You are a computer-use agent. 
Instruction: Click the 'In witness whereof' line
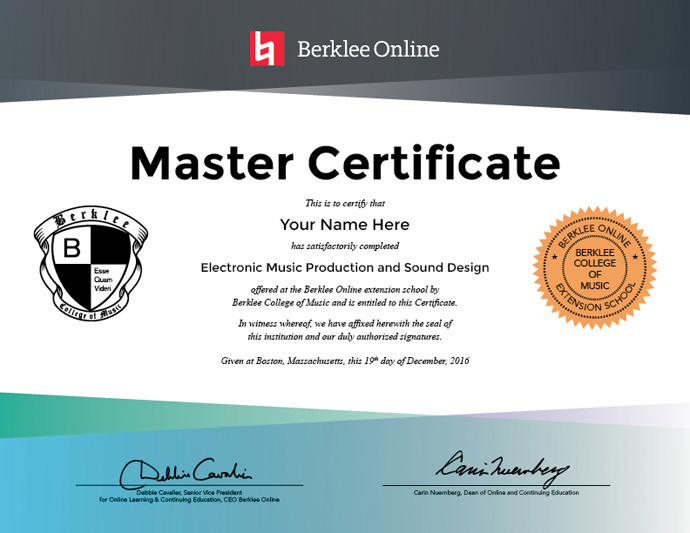pos(345,323)
